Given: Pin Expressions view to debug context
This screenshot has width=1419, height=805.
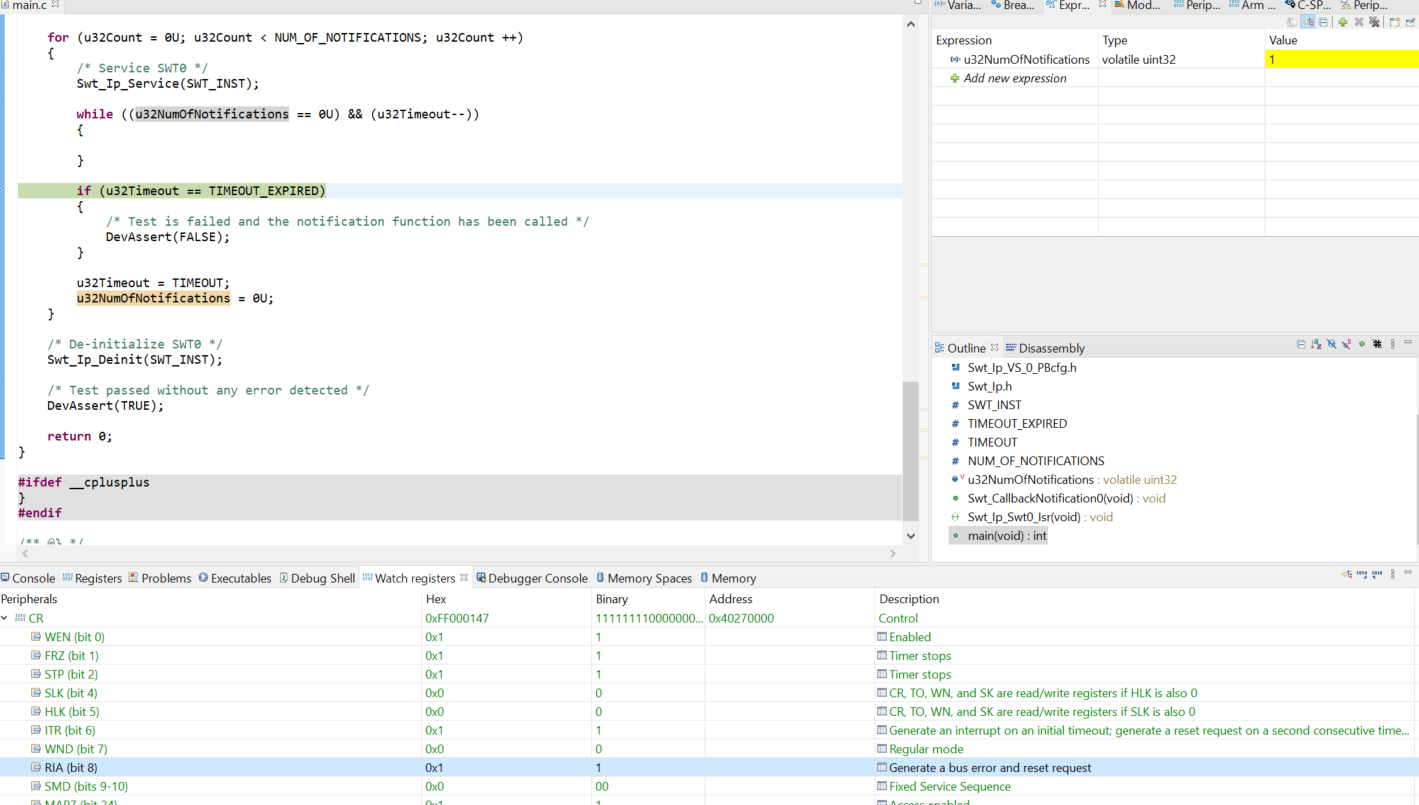Looking at the screenshot, I should point(1411,22).
